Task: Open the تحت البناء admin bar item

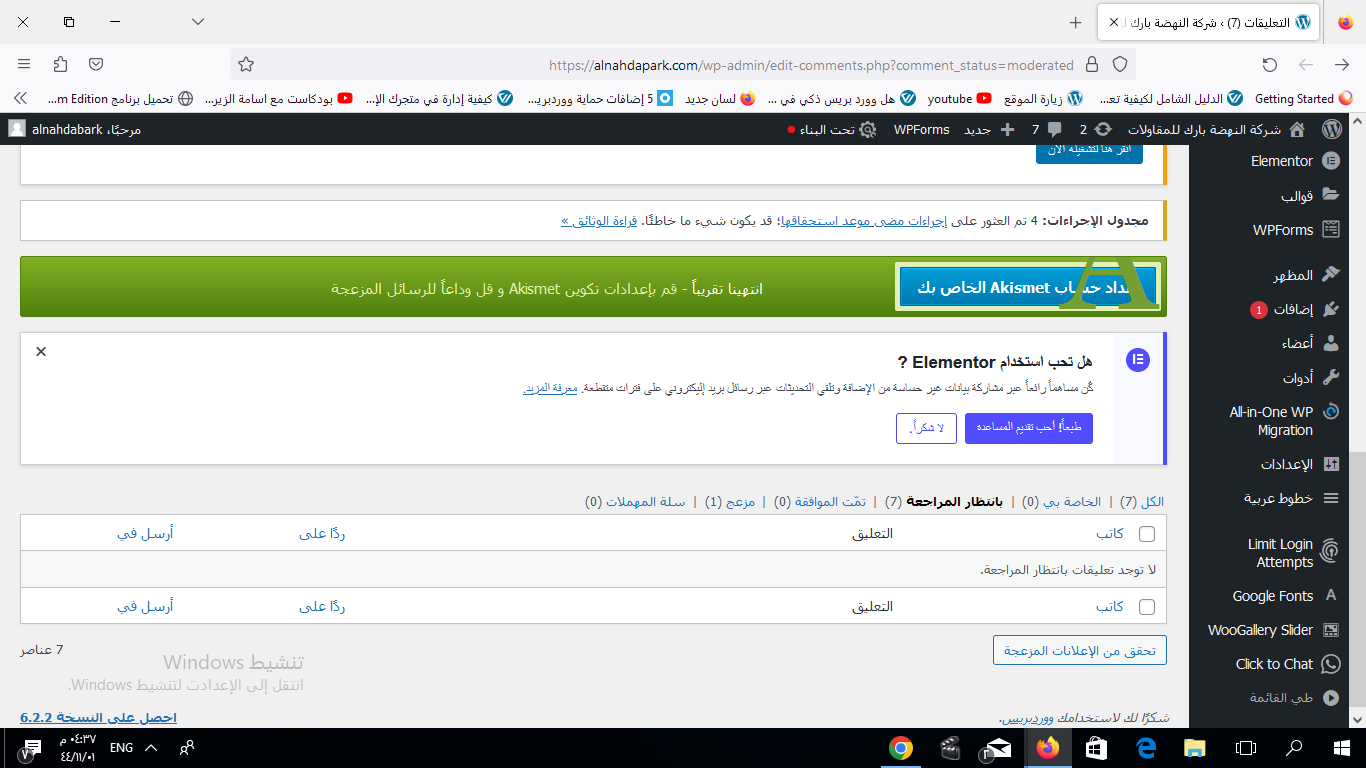Action: pos(832,129)
